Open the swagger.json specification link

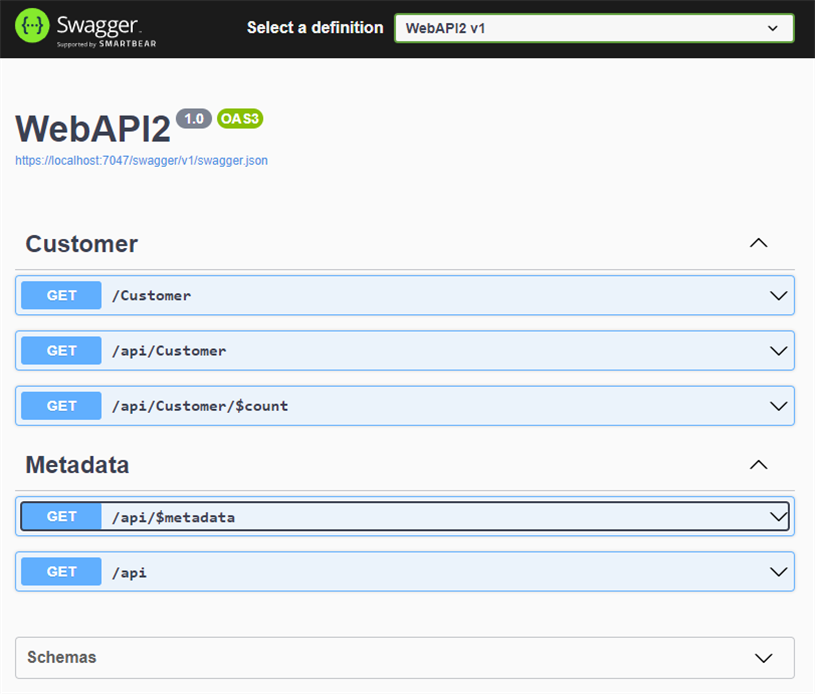pos(141,160)
